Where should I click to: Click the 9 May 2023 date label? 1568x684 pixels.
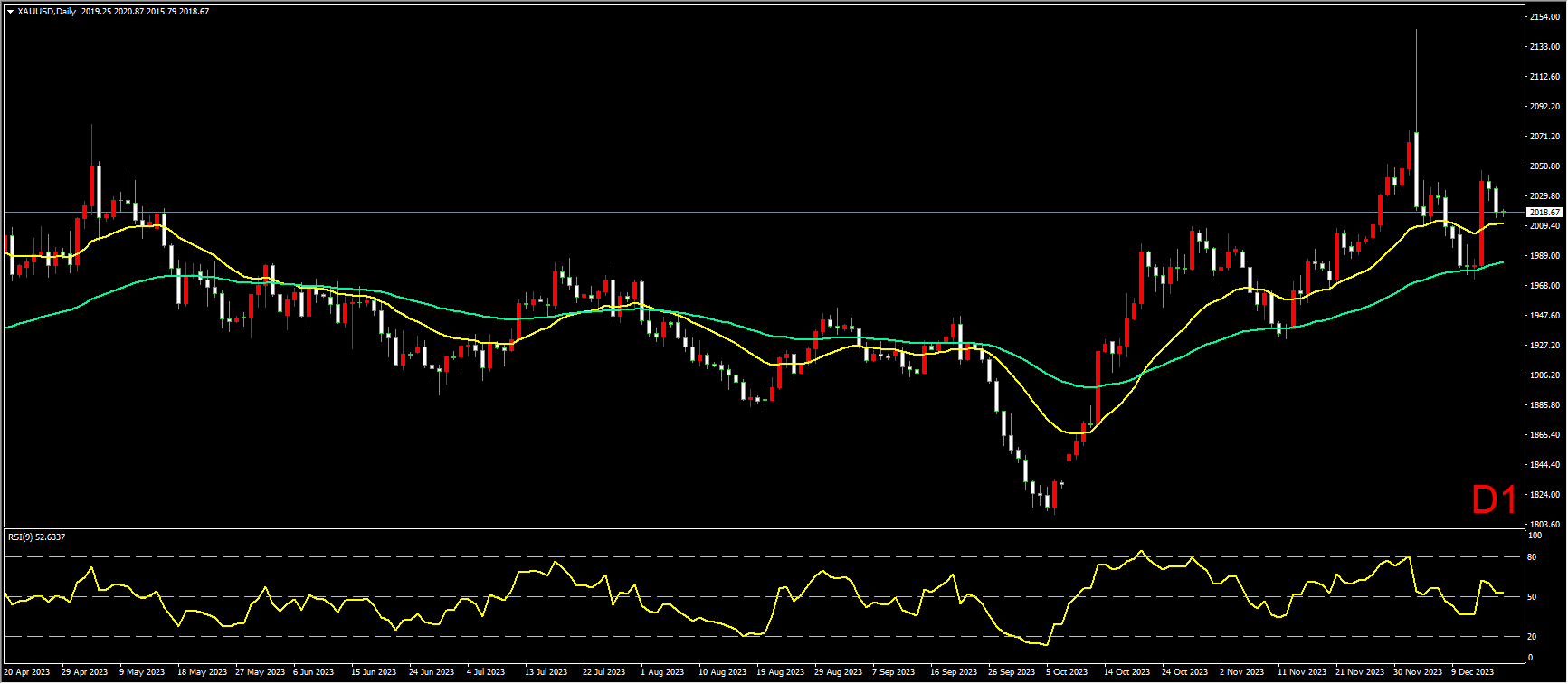[x=142, y=673]
